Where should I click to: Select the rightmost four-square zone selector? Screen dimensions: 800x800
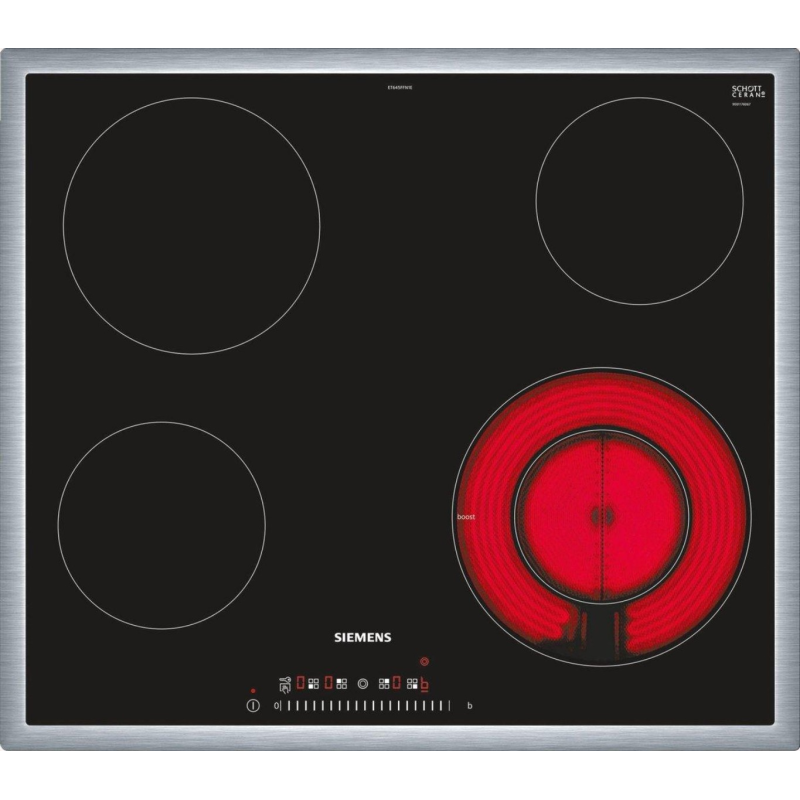coord(411,684)
